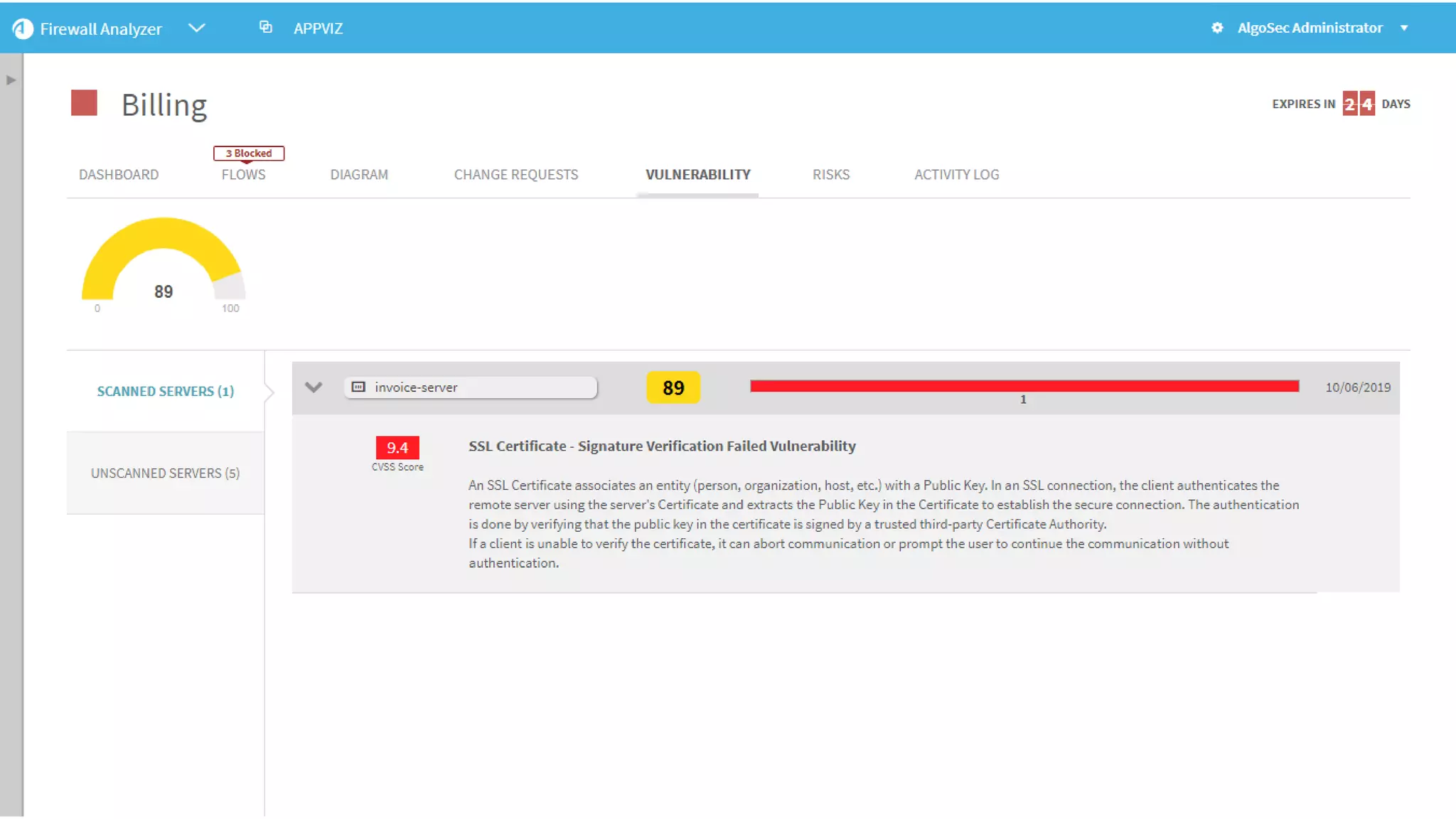
Task: Open the APPVIZ link
Action: click(318, 28)
